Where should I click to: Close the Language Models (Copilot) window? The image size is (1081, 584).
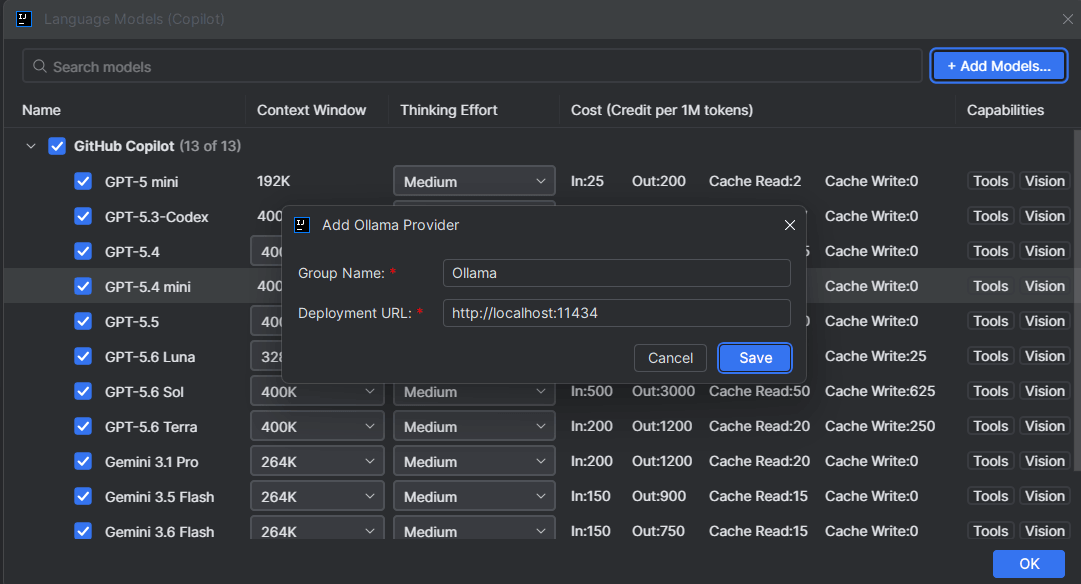click(1068, 19)
